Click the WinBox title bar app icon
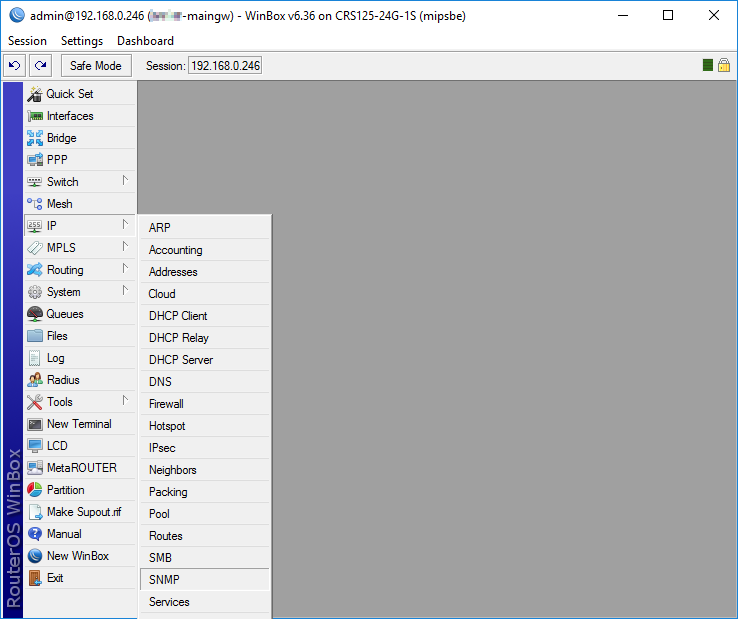The width and height of the screenshot is (738, 619). pyautogui.click(x=17, y=16)
